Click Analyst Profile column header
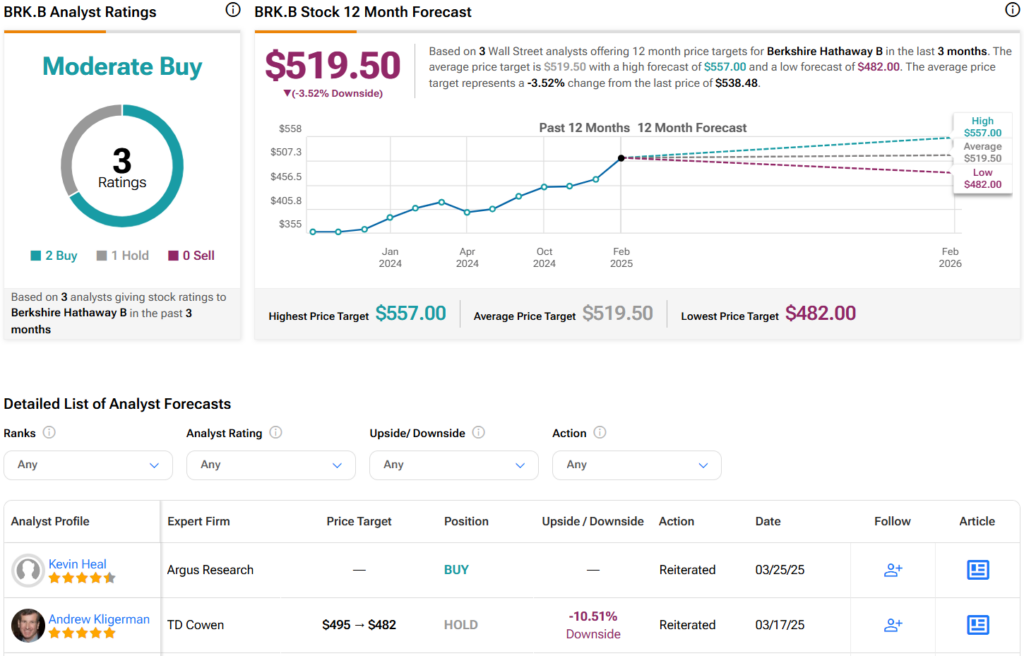This screenshot has width=1024, height=656. coord(50,521)
